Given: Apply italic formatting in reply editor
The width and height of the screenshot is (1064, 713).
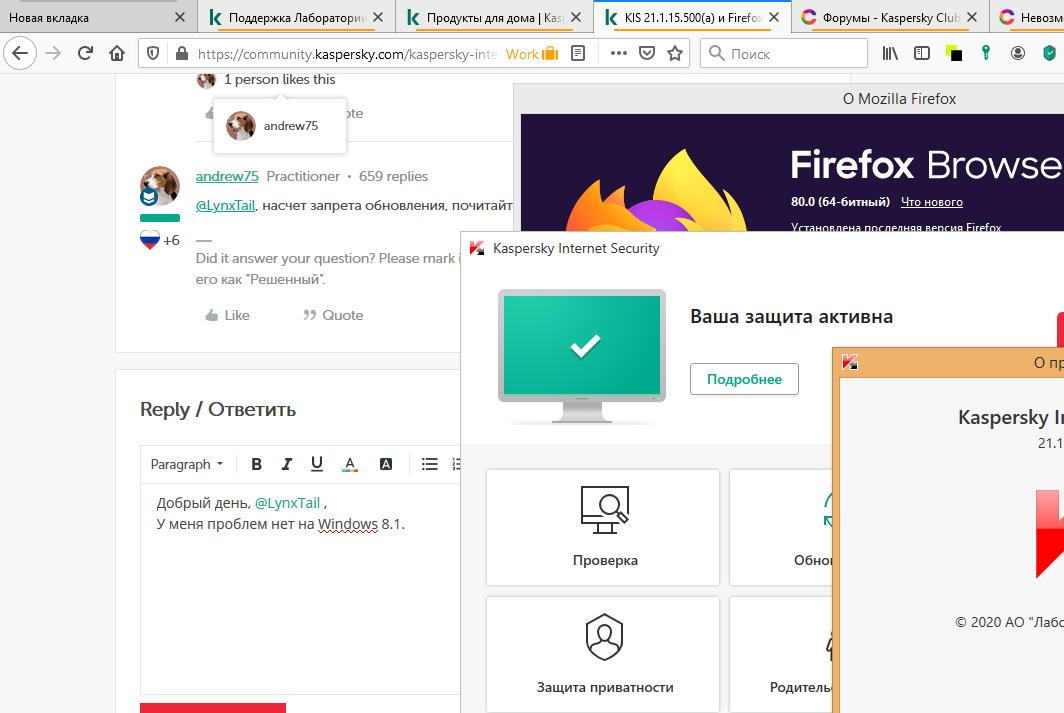Looking at the screenshot, I should (286, 464).
